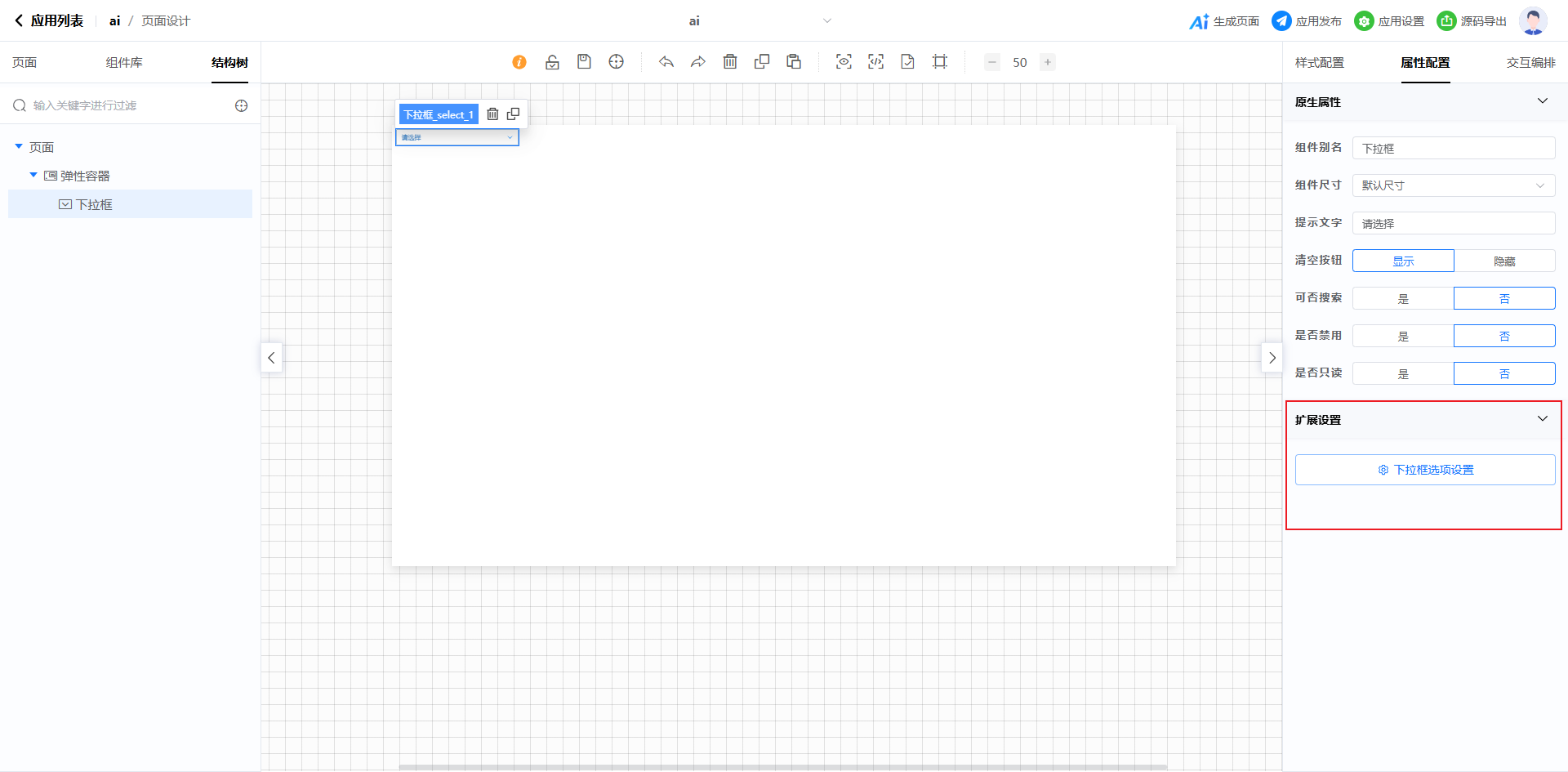Image resolution: width=1568 pixels, height=772 pixels.
Task: Switch to the 样式配置 tab
Action: tap(1319, 63)
